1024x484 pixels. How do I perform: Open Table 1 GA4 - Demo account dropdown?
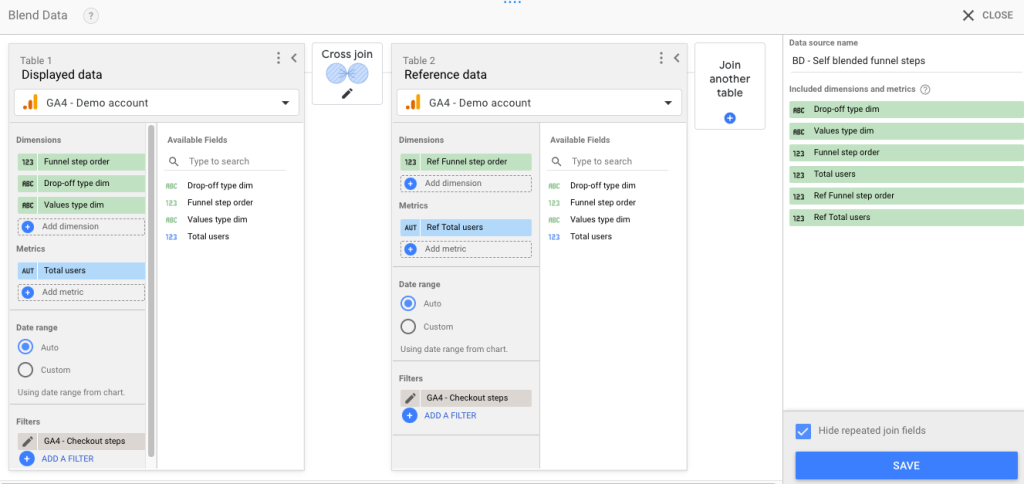tap(157, 103)
